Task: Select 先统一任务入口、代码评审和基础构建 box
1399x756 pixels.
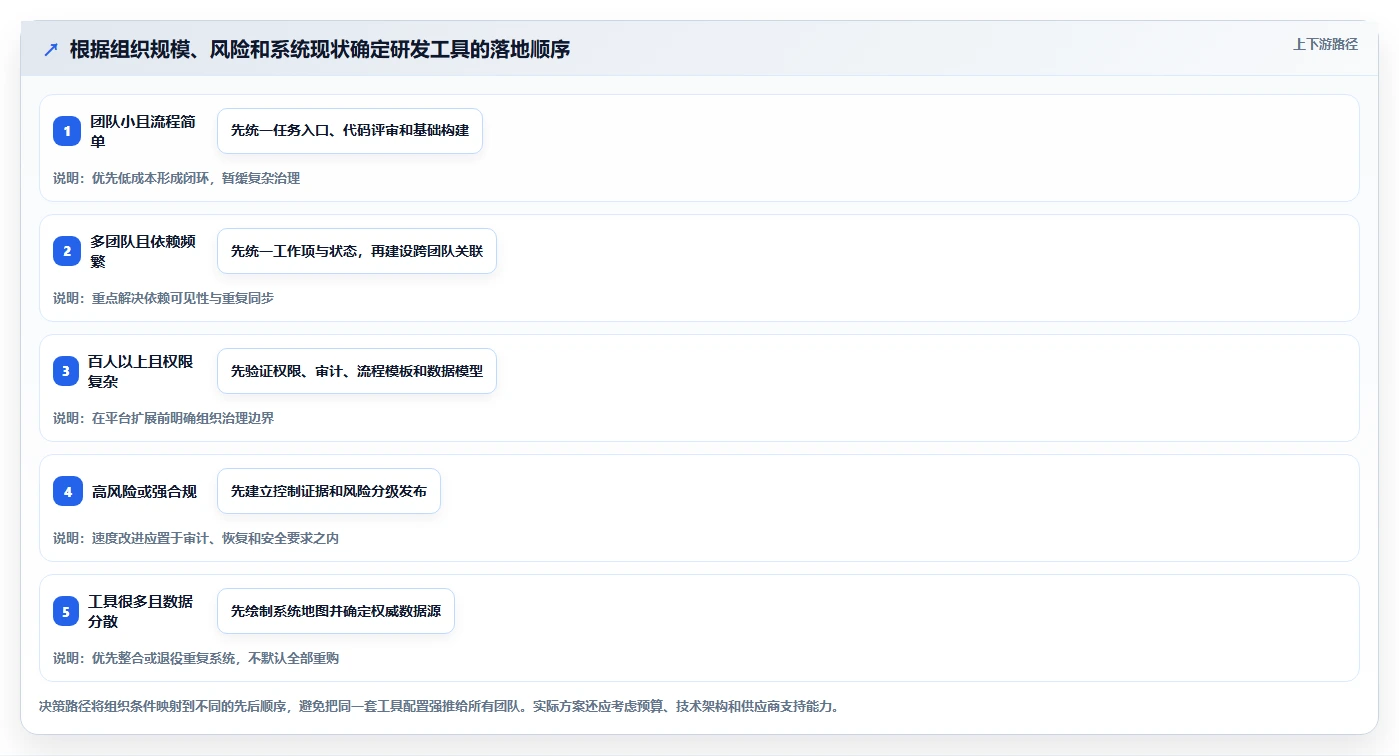Action: (350, 131)
